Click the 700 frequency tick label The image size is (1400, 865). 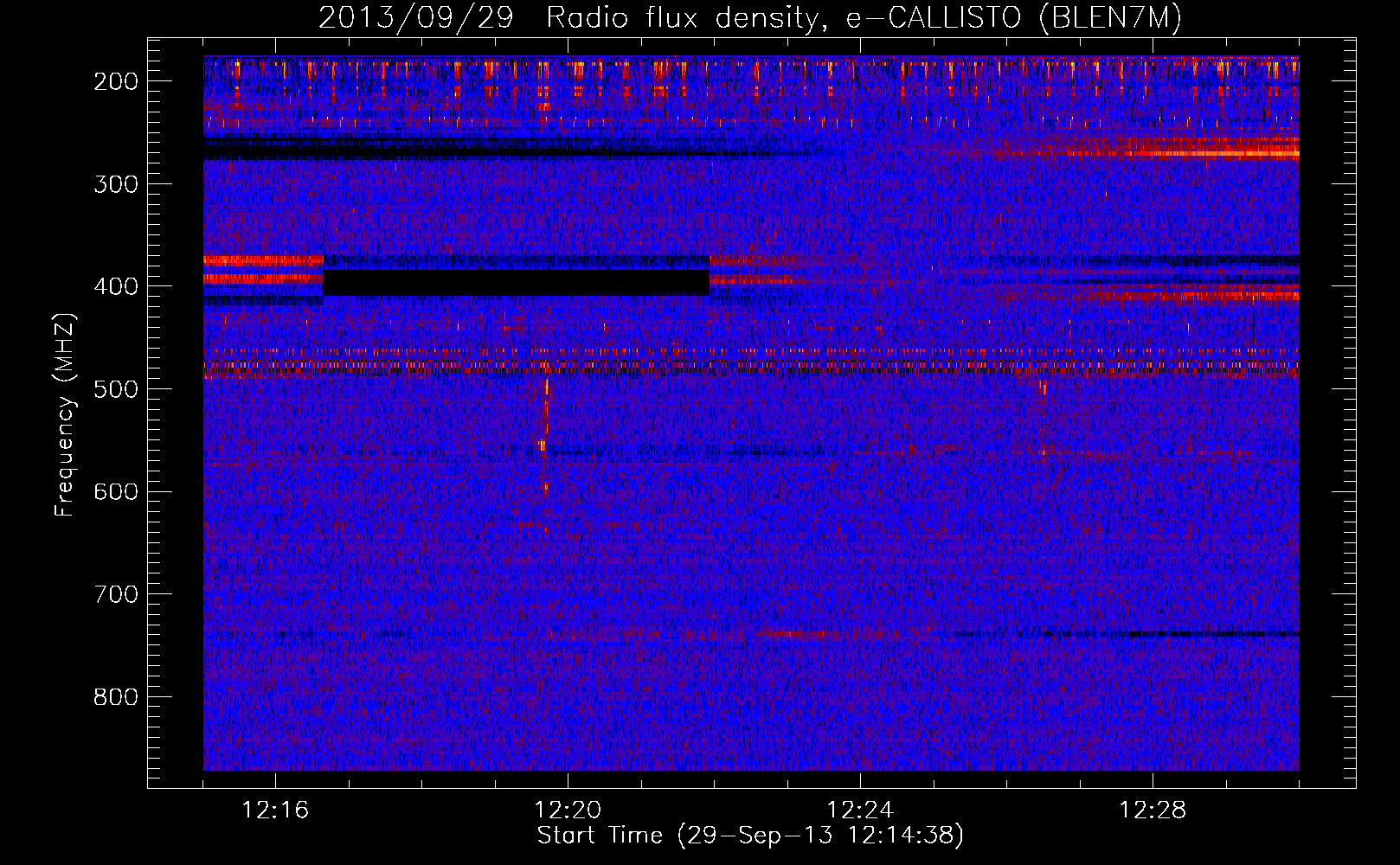[x=115, y=594]
